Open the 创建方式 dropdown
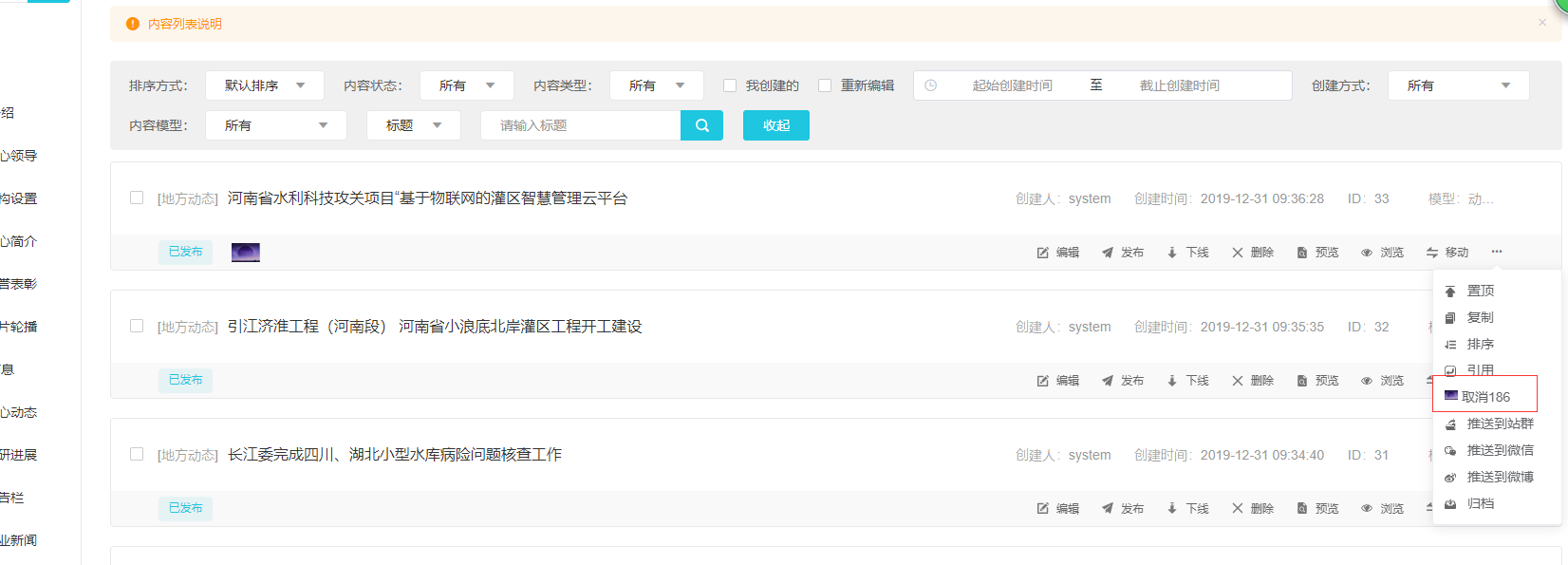 click(1459, 85)
